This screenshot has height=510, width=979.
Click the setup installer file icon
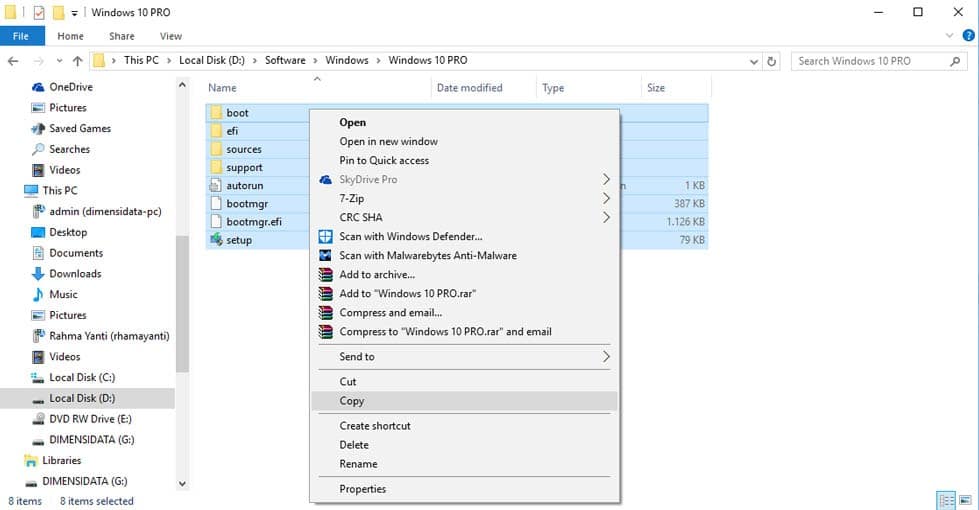point(216,240)
